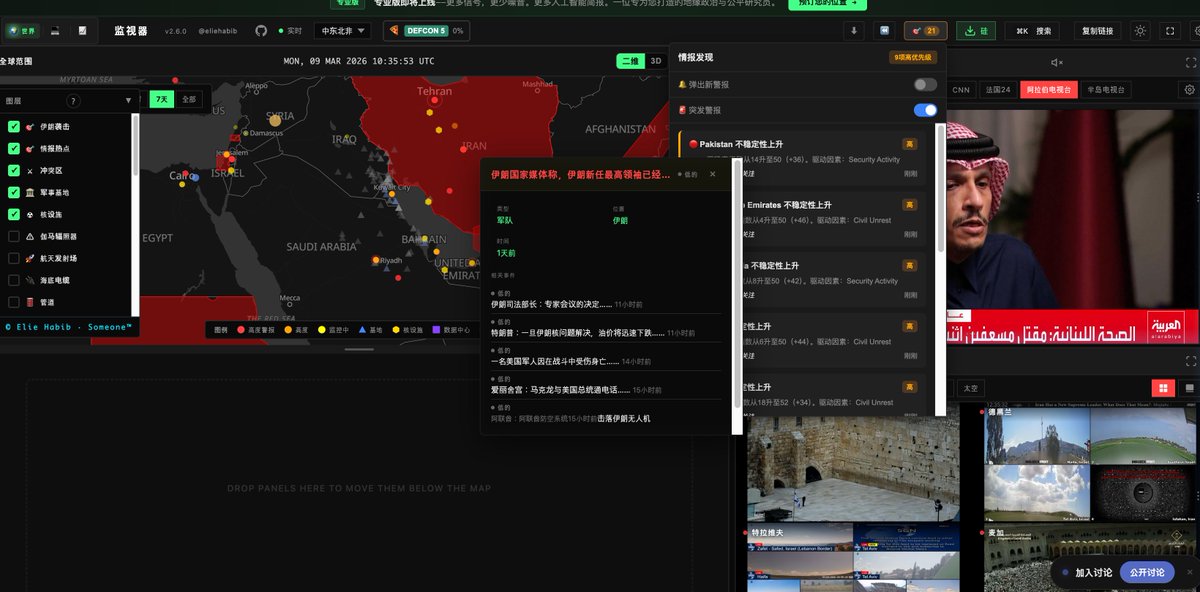The image size is (1200, 592).
Task: Open layers help question mark icon
Action: (x=73, y=101)
